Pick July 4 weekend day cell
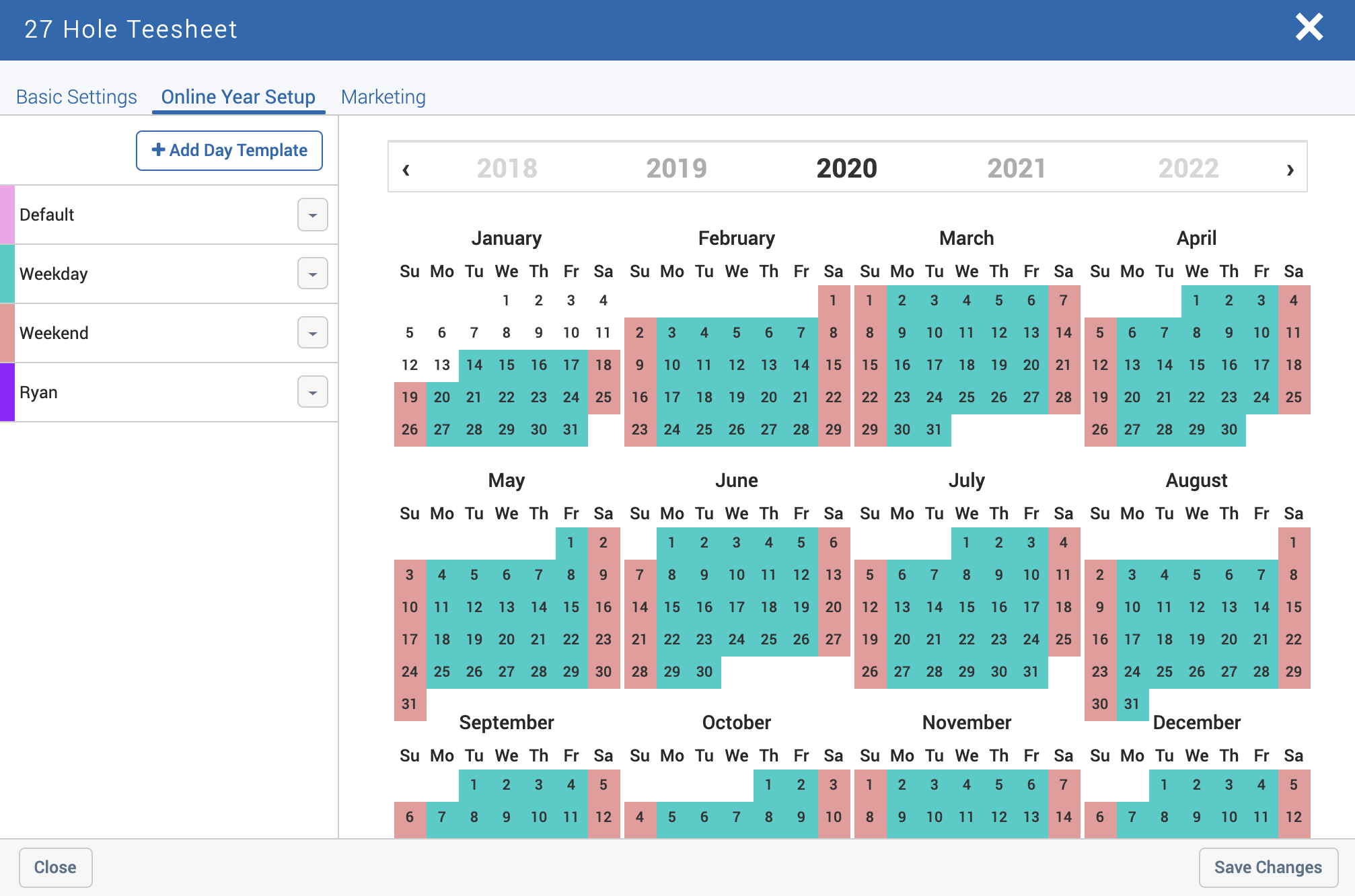This screenshot has height=896, width=1355. tap(1063, 543)
